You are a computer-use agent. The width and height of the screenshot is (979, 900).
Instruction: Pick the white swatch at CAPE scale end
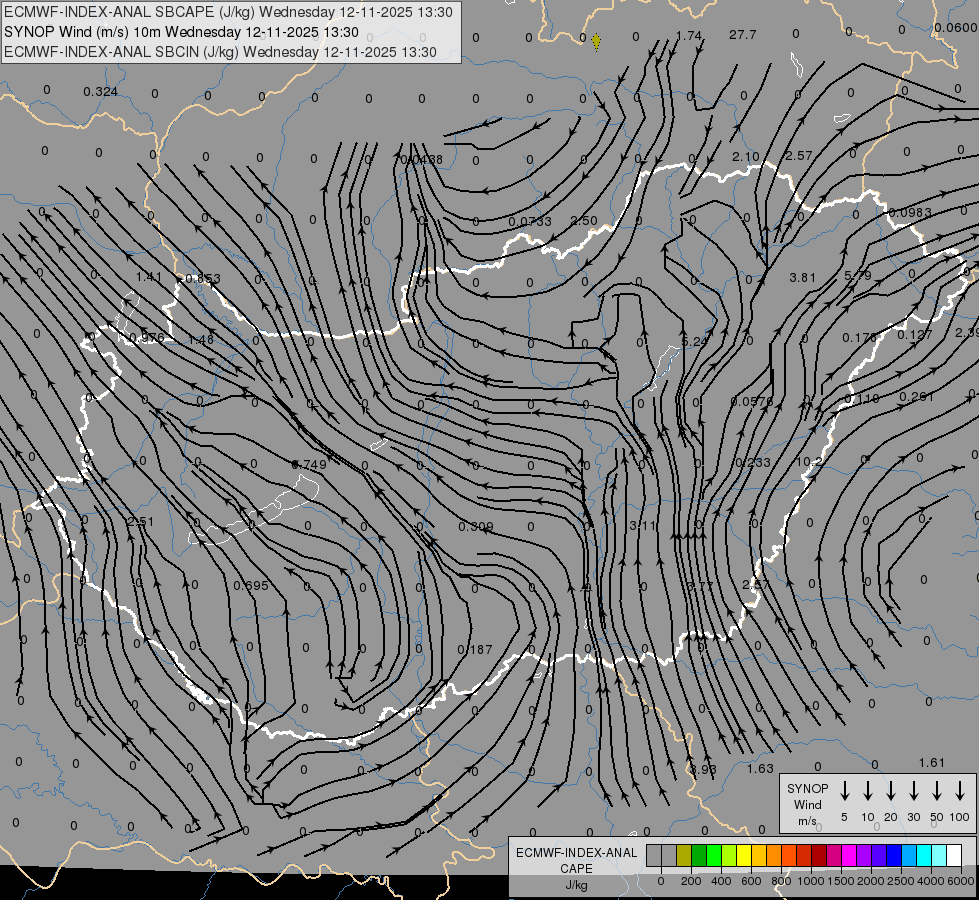954,856
